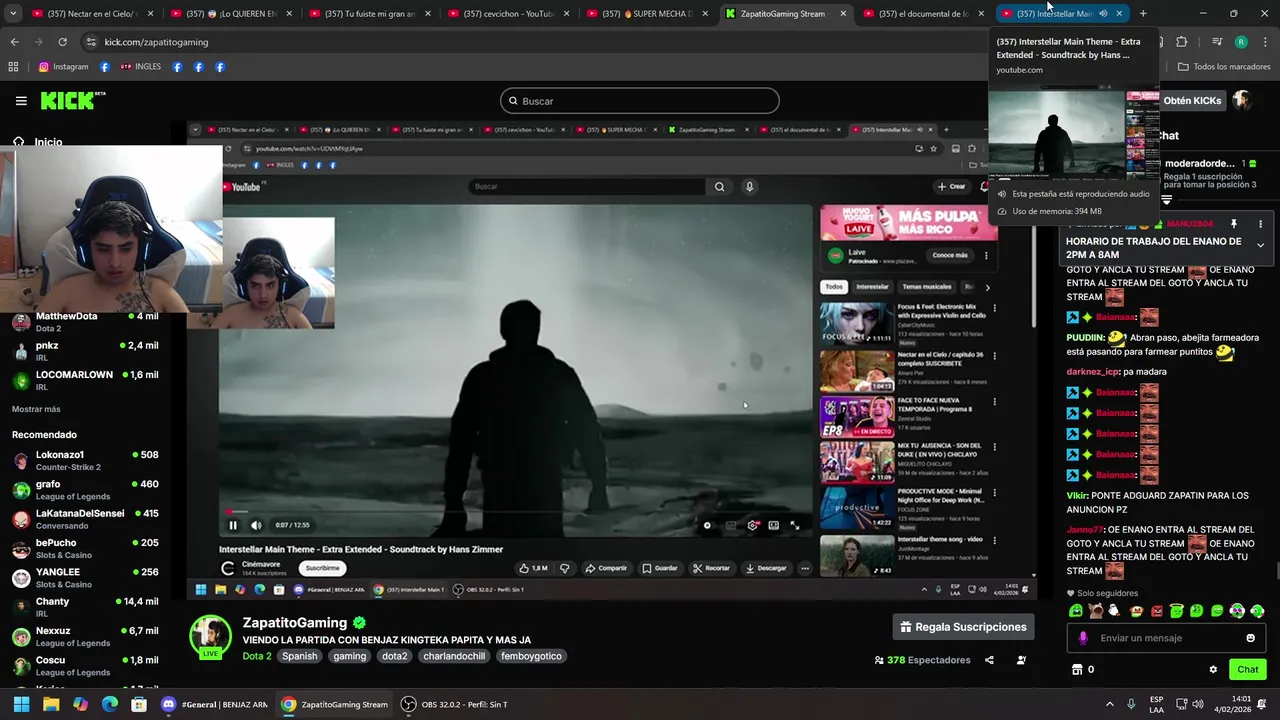Open the Spanish tag
The width and height of the screenshot is (1280, 720).
[299, 656]
